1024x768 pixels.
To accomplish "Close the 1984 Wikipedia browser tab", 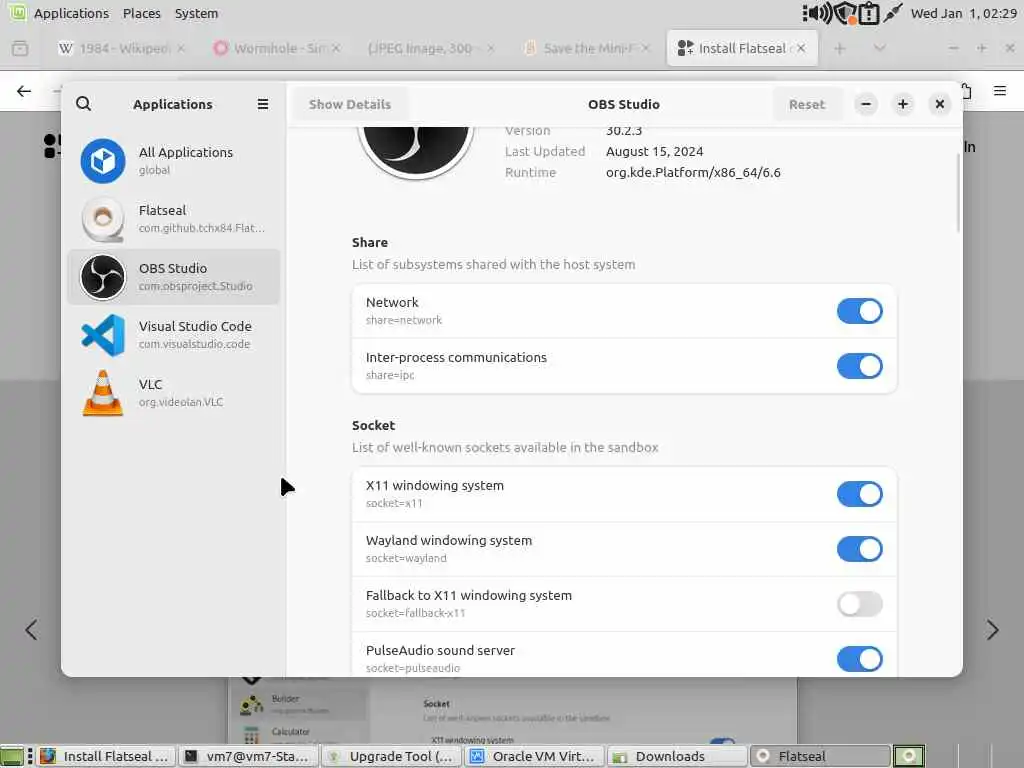I will (181, 48).
